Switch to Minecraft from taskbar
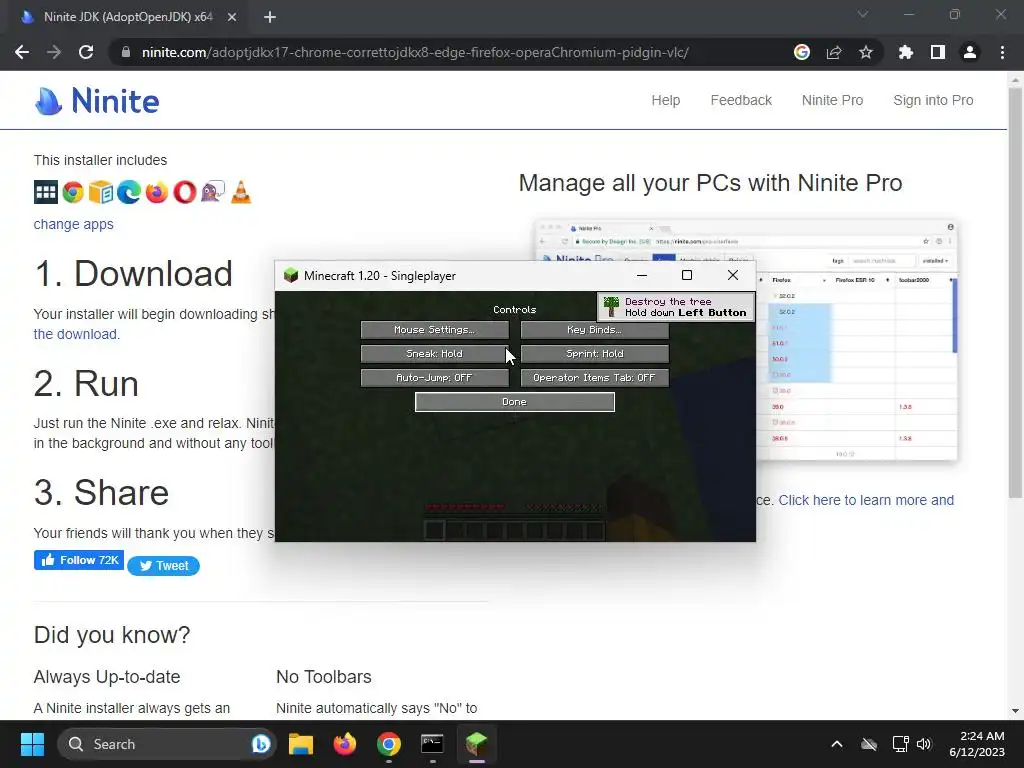Screen dimensions: 1024x768 476,744
